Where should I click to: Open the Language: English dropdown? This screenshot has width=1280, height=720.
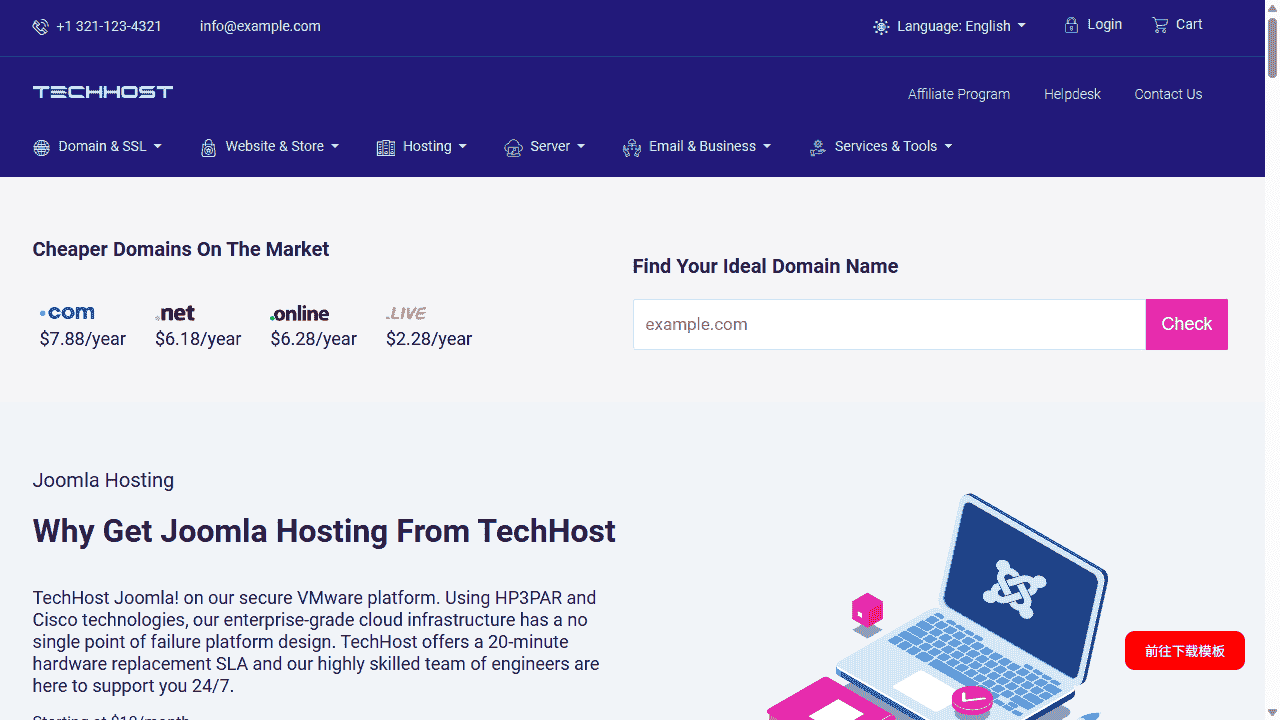tap(950, 26)
